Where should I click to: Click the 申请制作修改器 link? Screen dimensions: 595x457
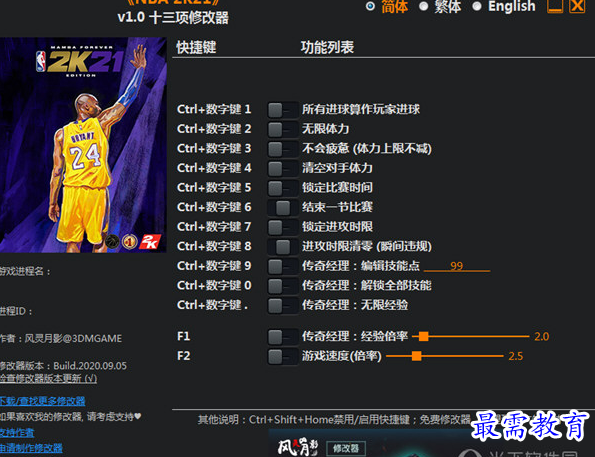31,448
